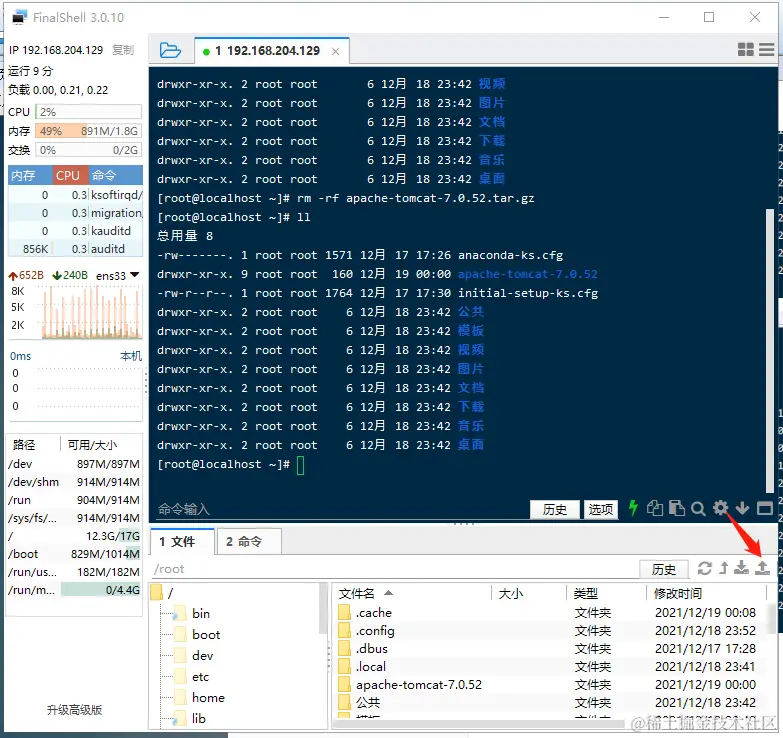
Task: Click the 升级高级版 upgrade link
Action: click(74, 710)
